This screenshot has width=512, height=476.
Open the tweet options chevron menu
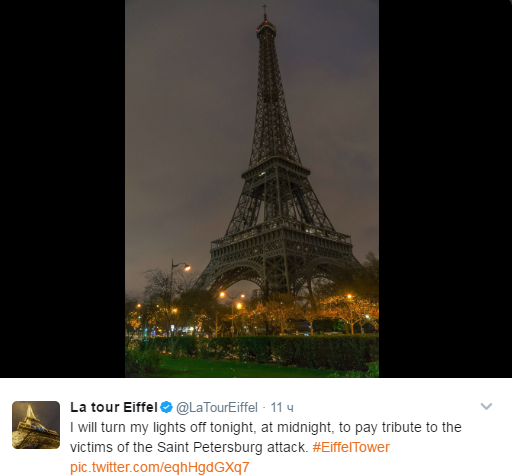tap(486, 406)
